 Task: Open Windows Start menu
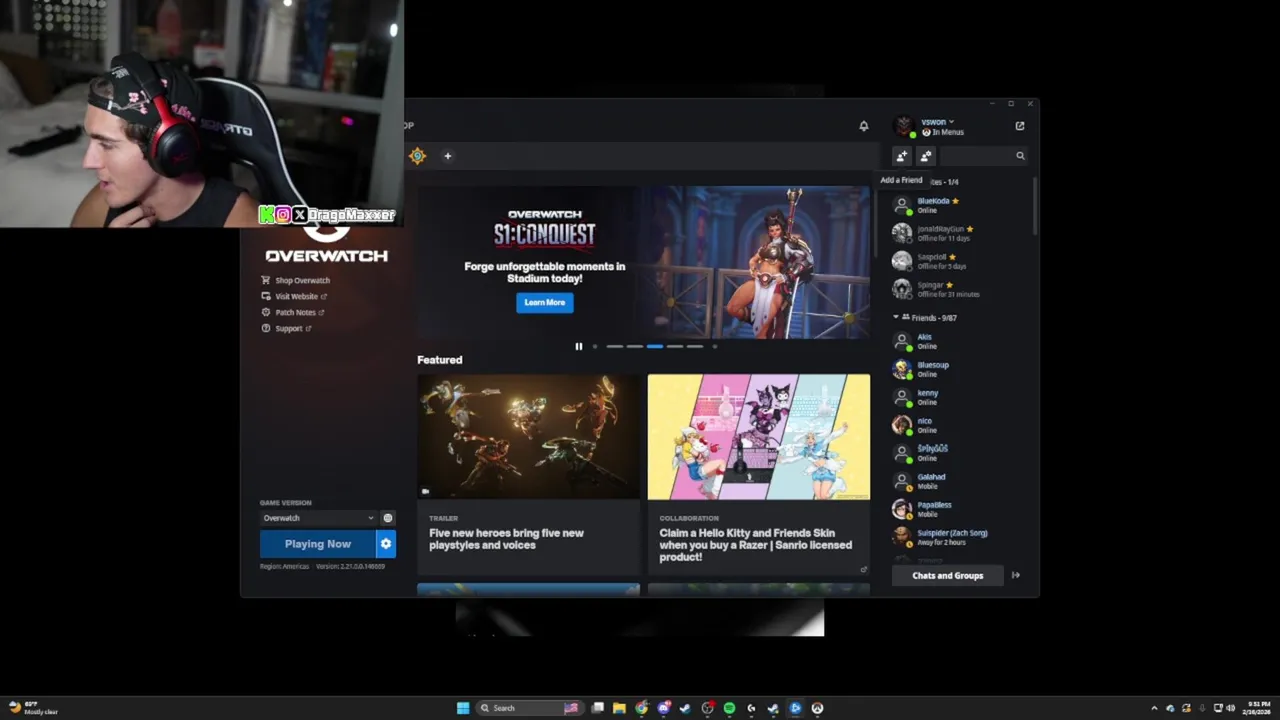pos(463,708)
